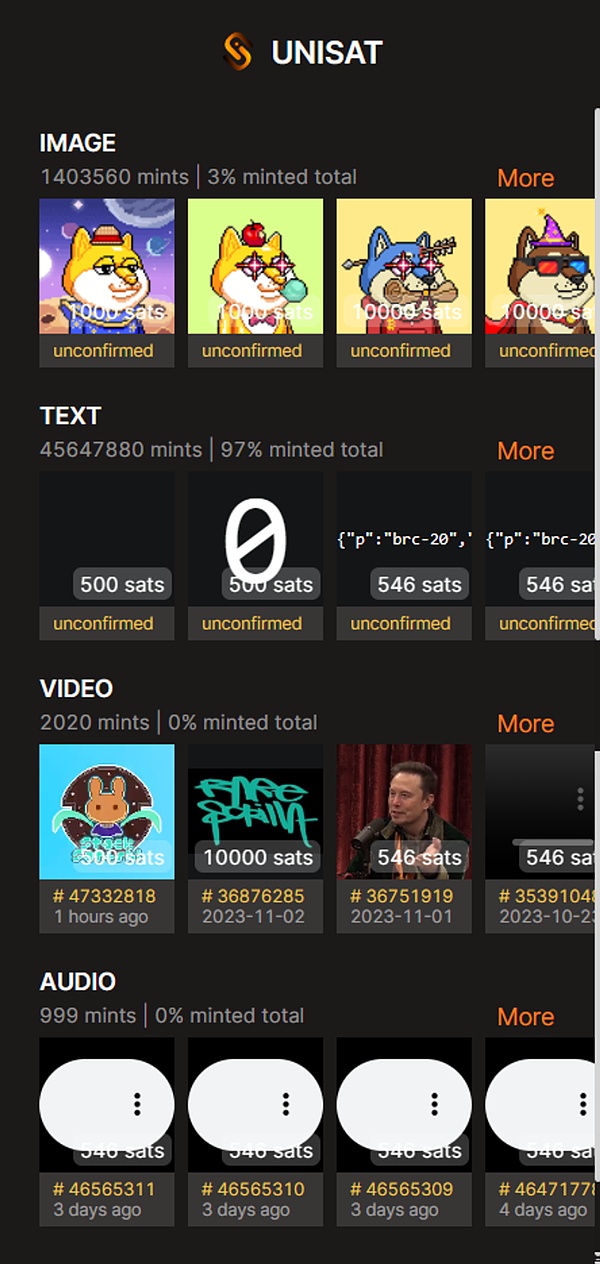Open video inscription #47332818
Screen dimensions: 600x1264
pos(107,812)
